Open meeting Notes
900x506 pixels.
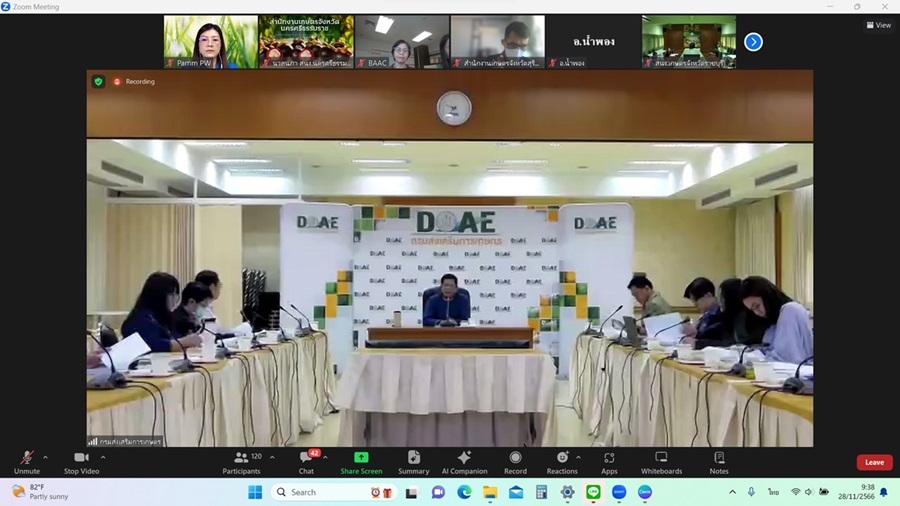click(x=719, y=462)
